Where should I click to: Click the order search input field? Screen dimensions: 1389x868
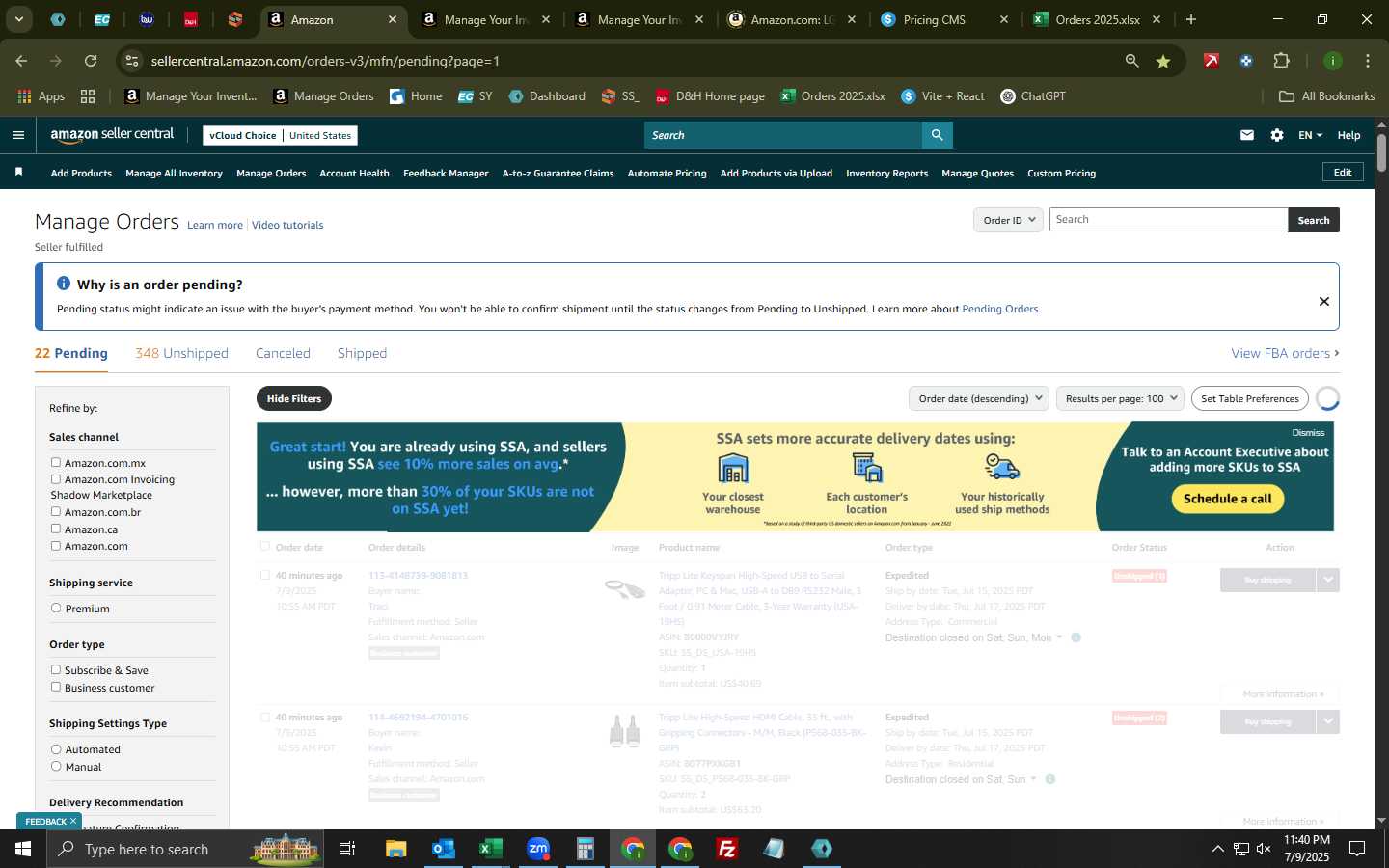(x=1168, y=220)
